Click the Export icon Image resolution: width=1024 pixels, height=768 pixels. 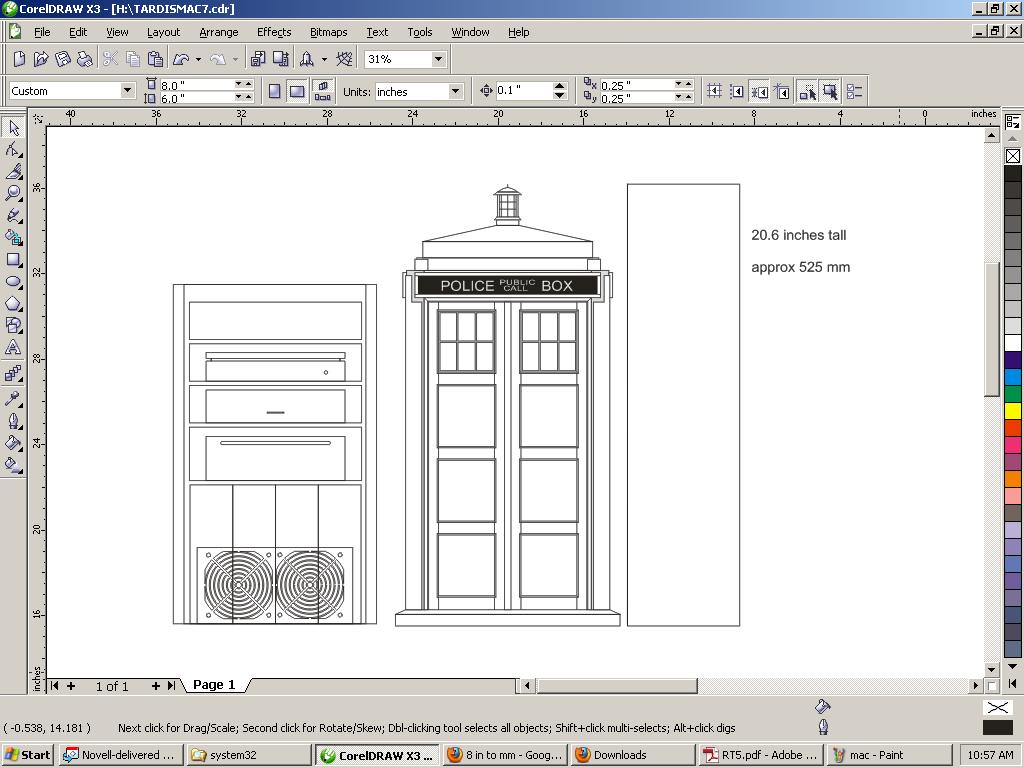pos(281,59)
